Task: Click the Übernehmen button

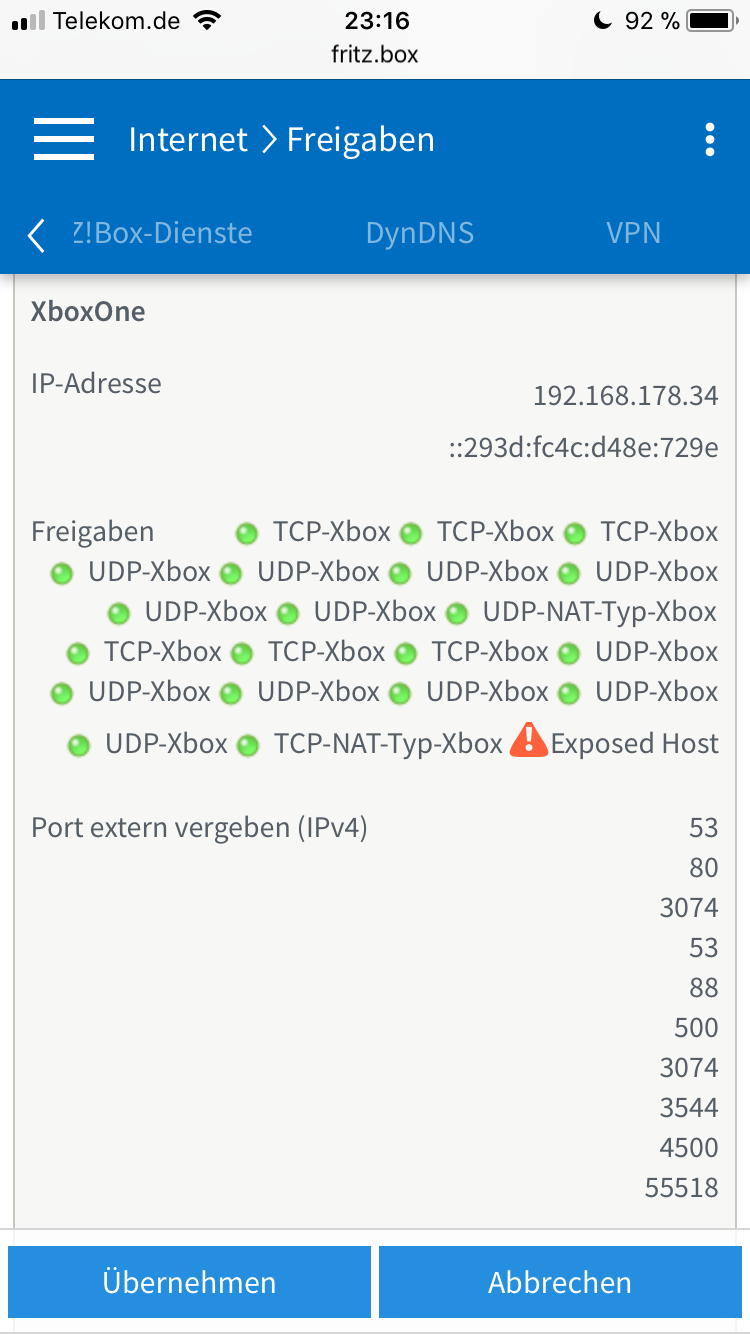Action: 189,1282
